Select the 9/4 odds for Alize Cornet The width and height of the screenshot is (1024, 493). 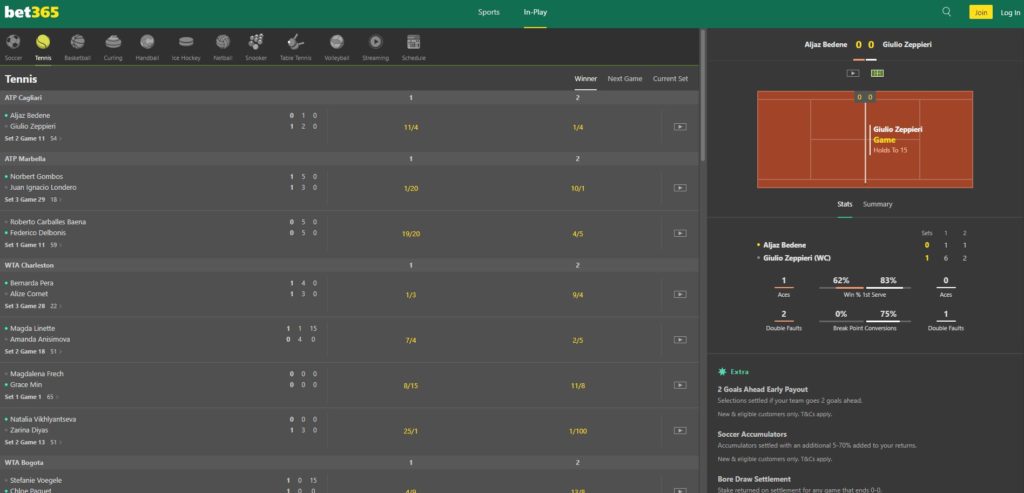[577, 294]
